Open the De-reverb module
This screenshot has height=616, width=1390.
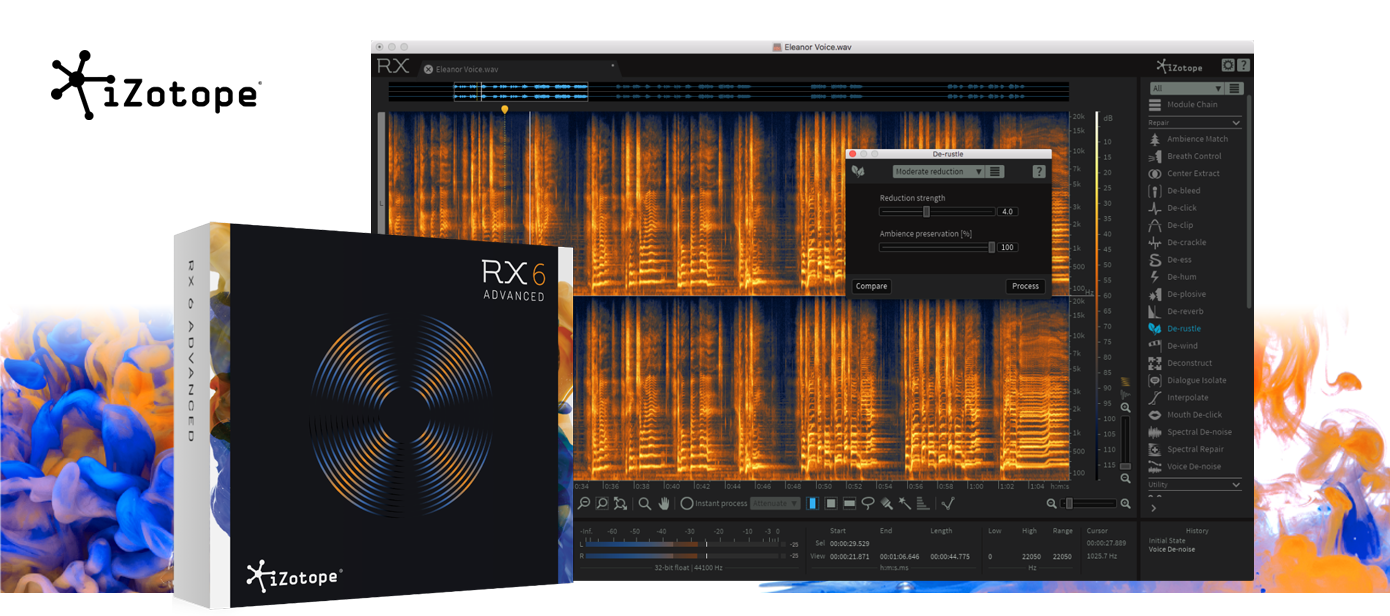click(x=1177, y=311)
